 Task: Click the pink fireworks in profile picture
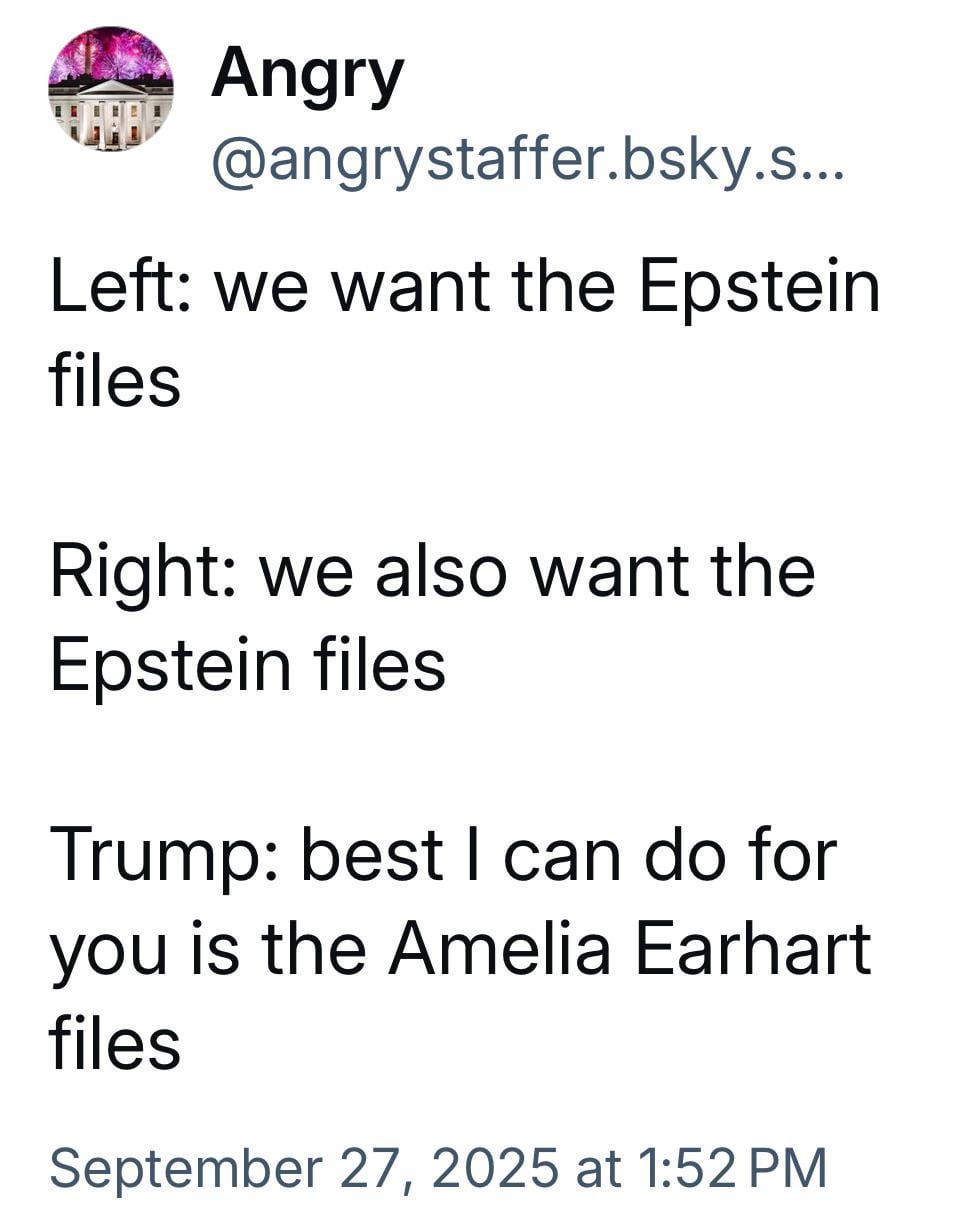(x=110, y=56)
